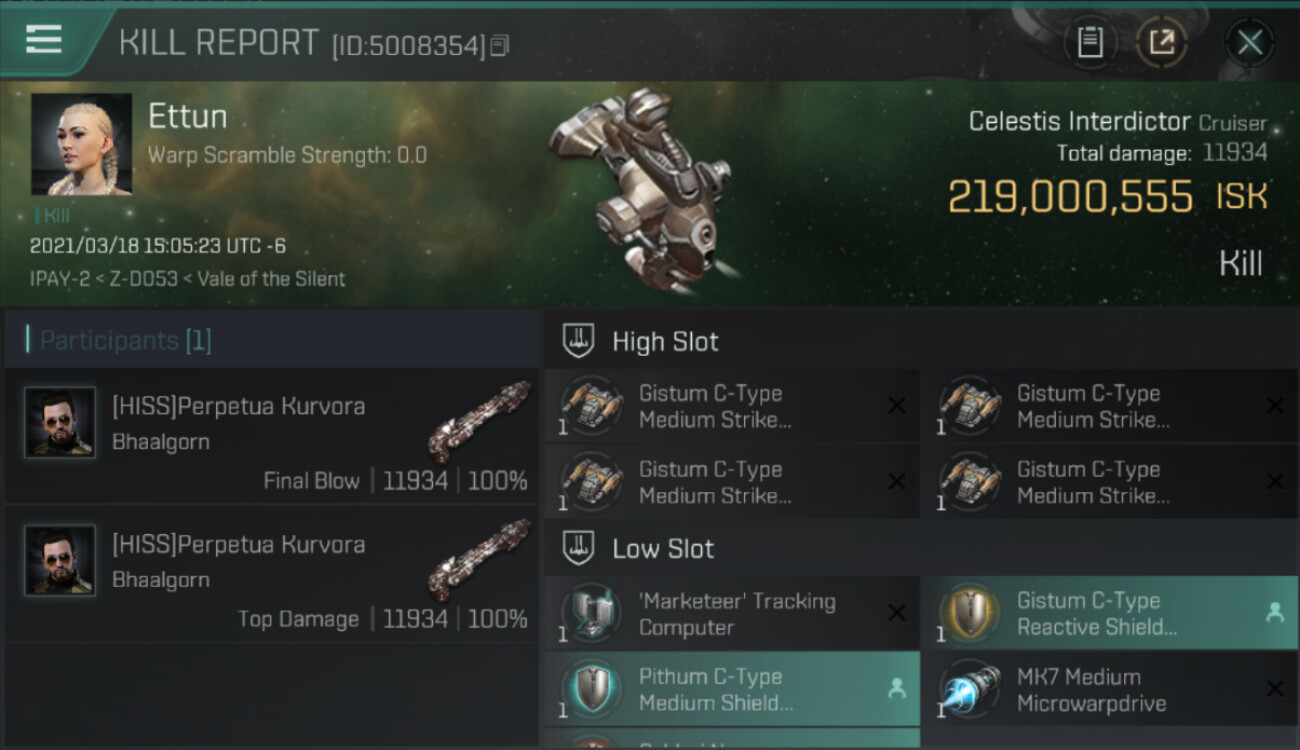Click the Bhaalgorn ship icon for Final Blow
1300x750 pixels.
pos(480,420)
